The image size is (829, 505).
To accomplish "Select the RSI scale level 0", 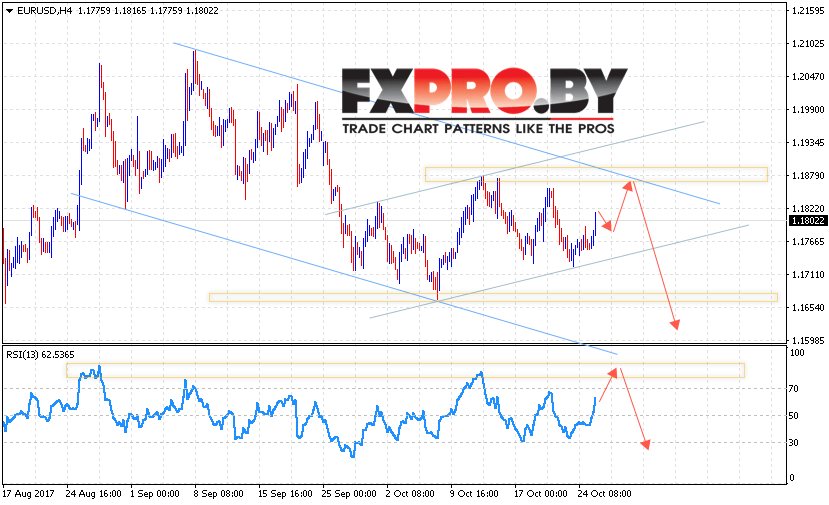I will pyautogui.click(x=791, y=478).
